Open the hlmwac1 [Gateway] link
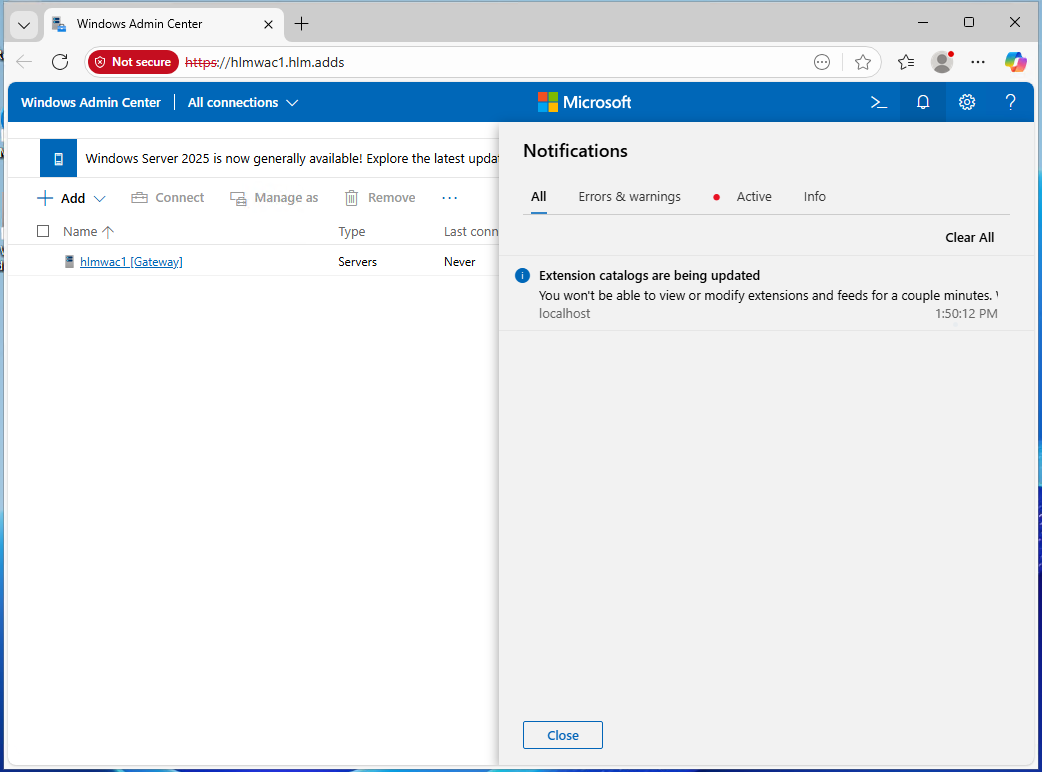The height and width of the screenshot is (772, 1042). [131, 262]
